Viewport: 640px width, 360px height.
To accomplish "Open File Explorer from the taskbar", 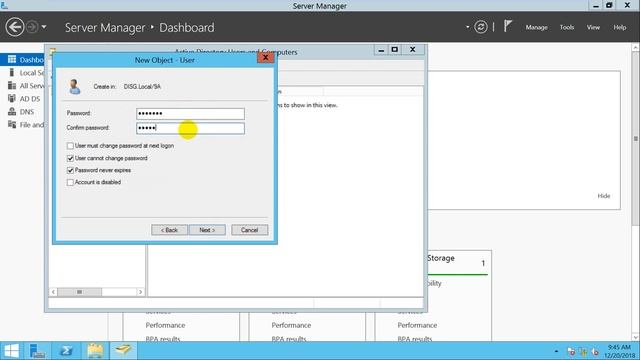I will click(95, 351).
